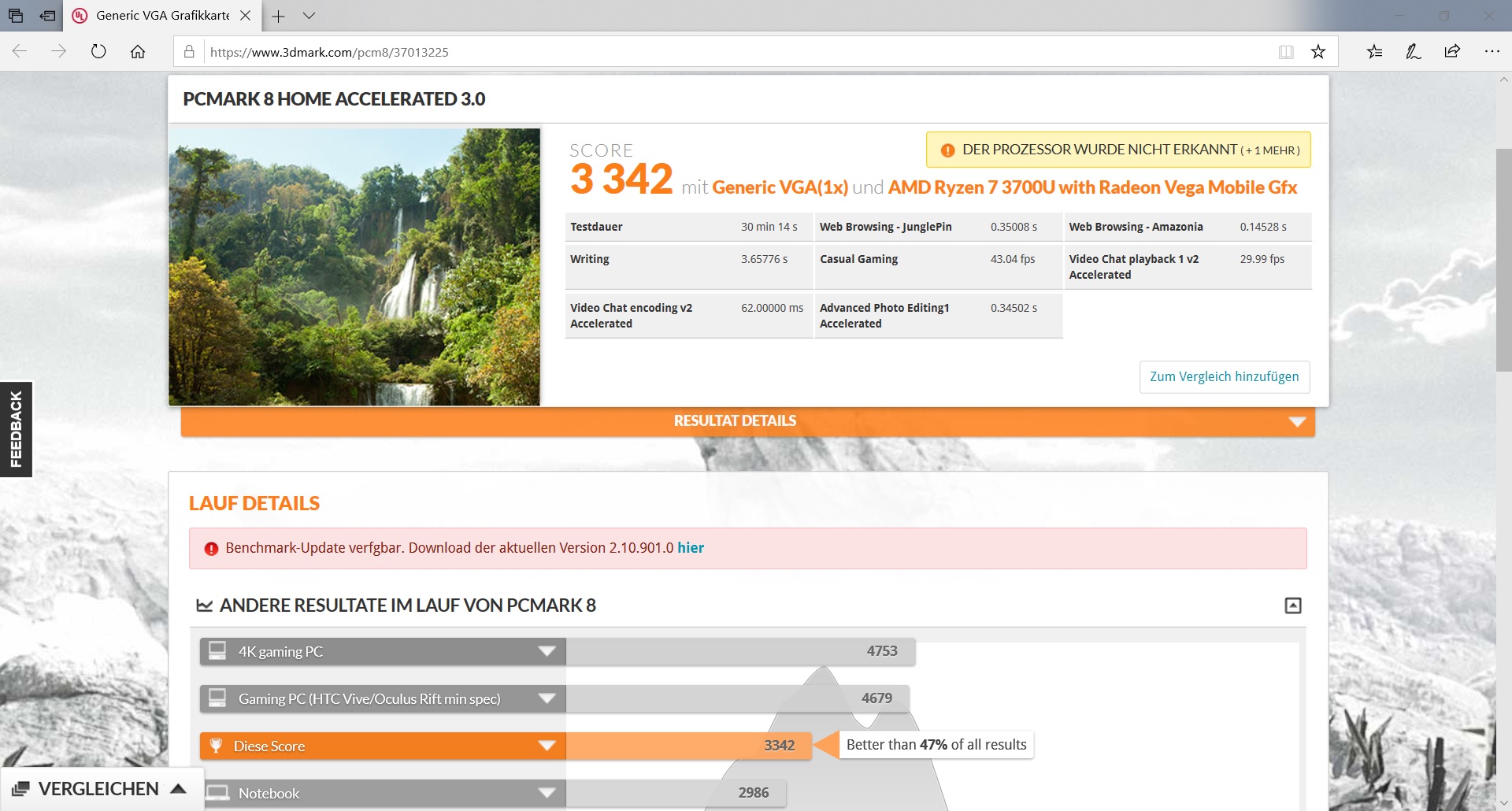Close the Generic VGA Grafikkarte tab
Image resolution: width=1512 pixels, height=811 pixels.
click(x=245, y=16)
